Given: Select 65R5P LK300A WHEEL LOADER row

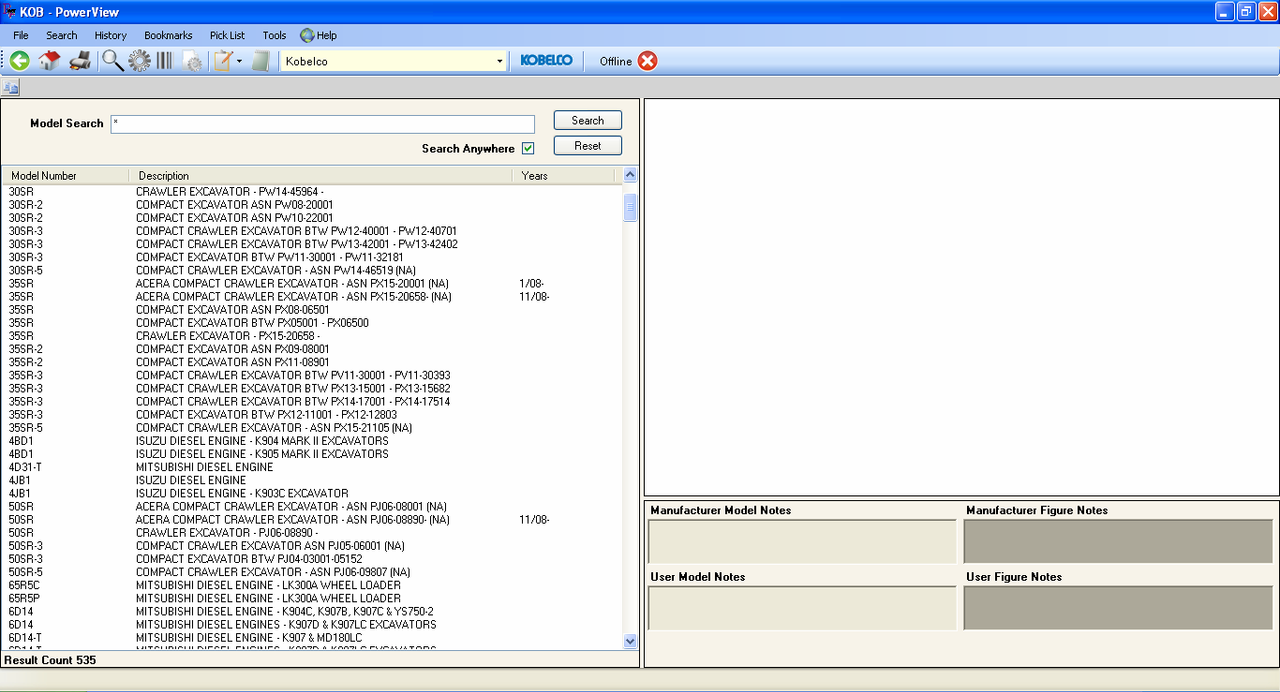Looking at the screenshot, I should coord(312,597).
